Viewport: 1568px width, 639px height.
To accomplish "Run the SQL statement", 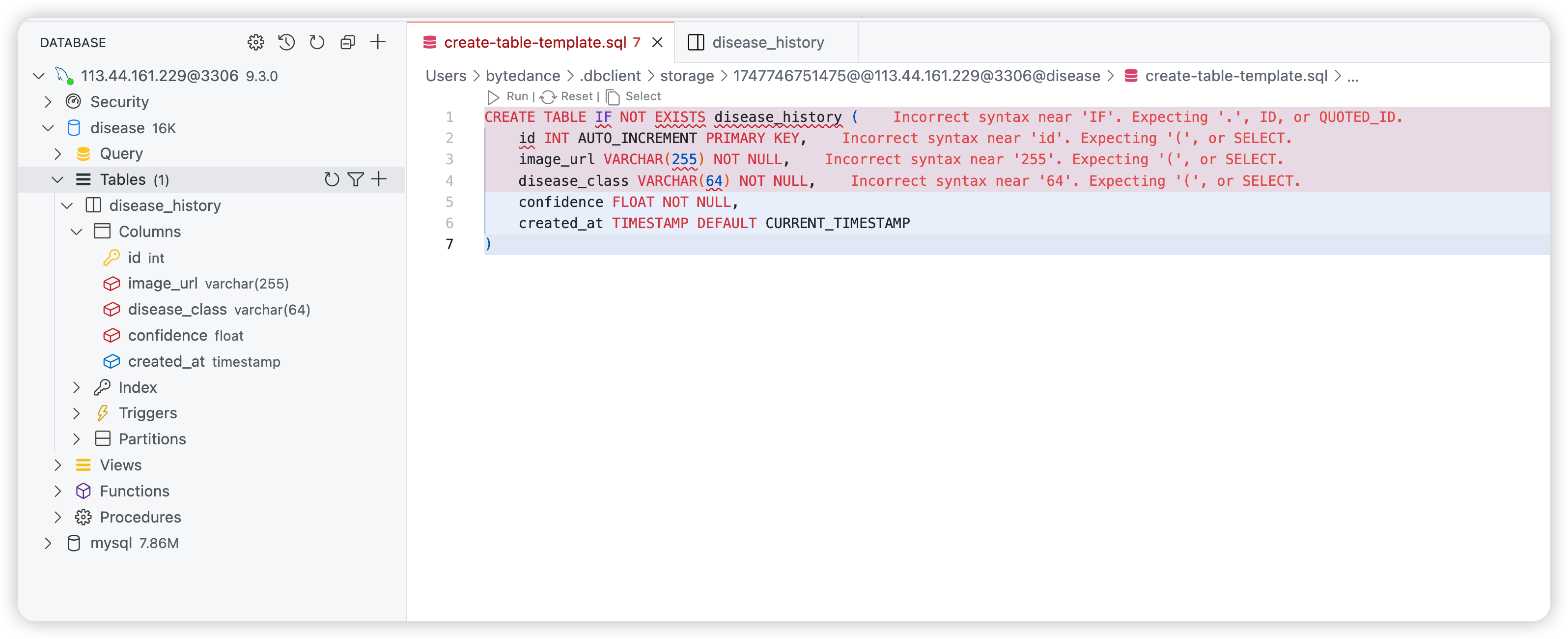I will pyautogui.click(x=509, y=96).
